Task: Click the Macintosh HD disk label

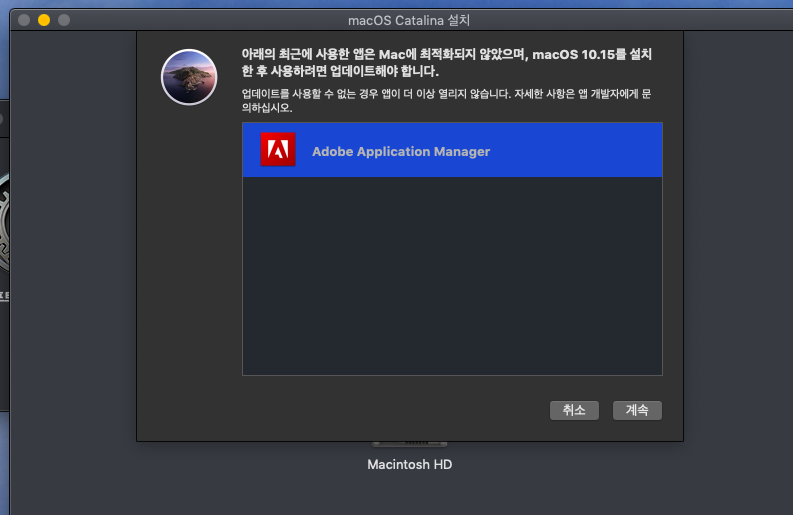Action: pos(410,464)
